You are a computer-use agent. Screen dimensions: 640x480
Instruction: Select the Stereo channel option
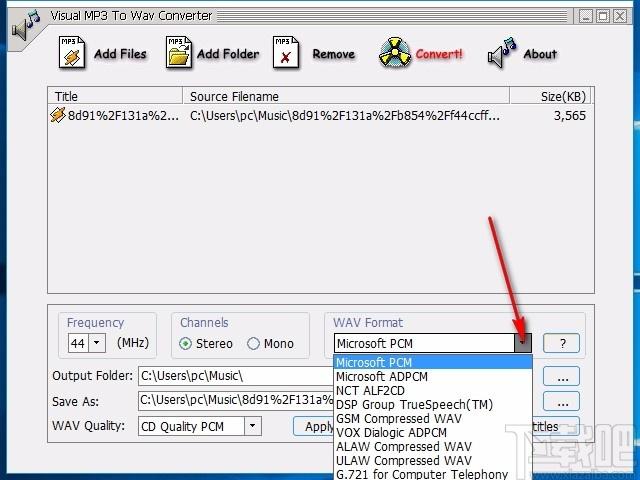pos(206,344)
